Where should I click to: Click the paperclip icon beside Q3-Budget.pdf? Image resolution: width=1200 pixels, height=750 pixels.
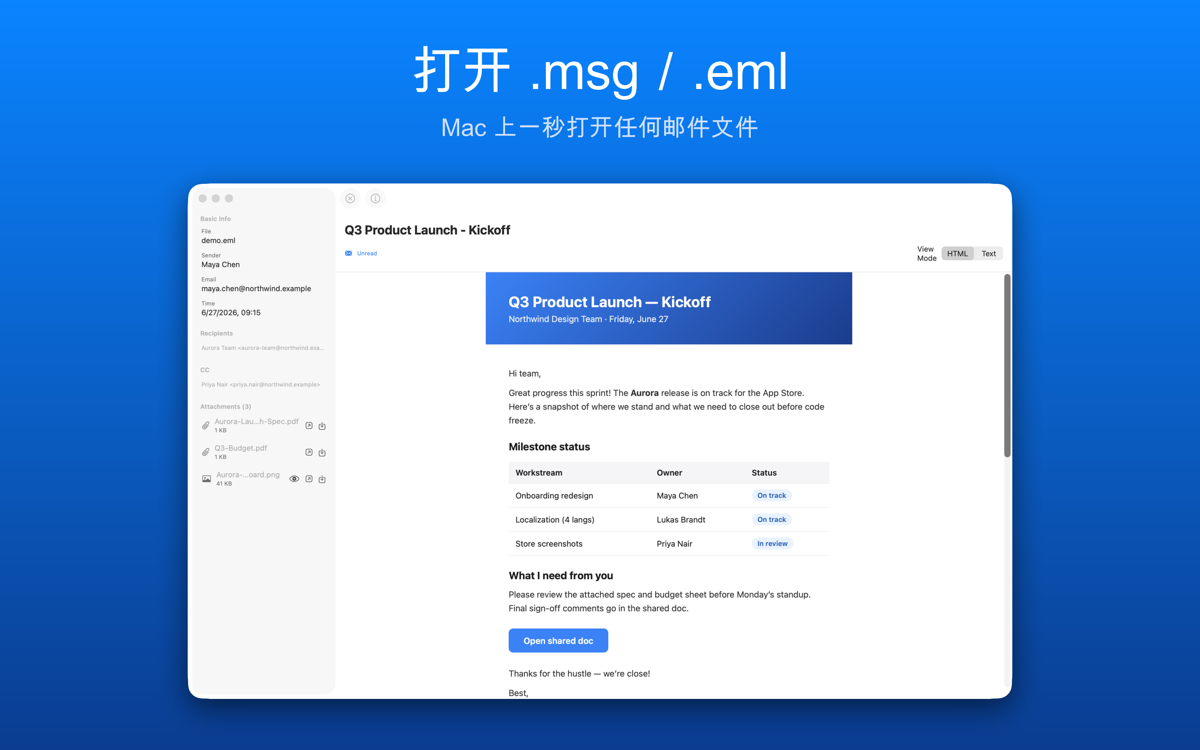click(x=206, y=452)
